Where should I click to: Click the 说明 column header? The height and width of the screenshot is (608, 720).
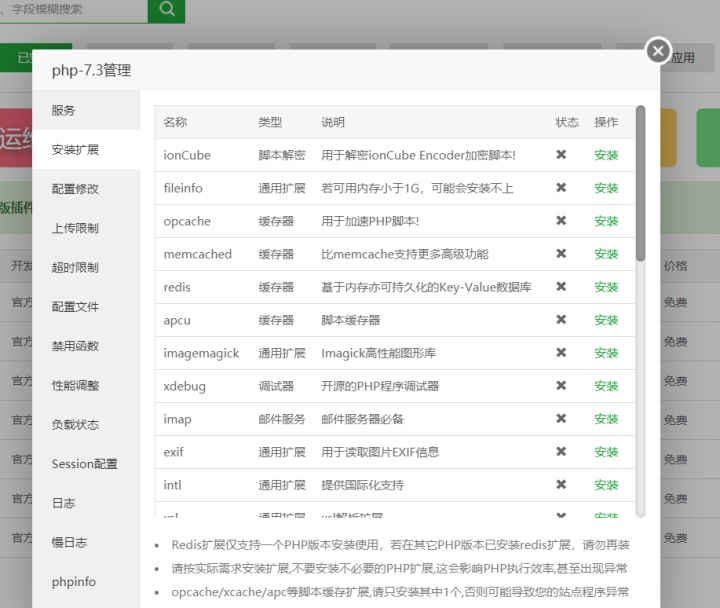pyautogui.click(x=333, y=122)
